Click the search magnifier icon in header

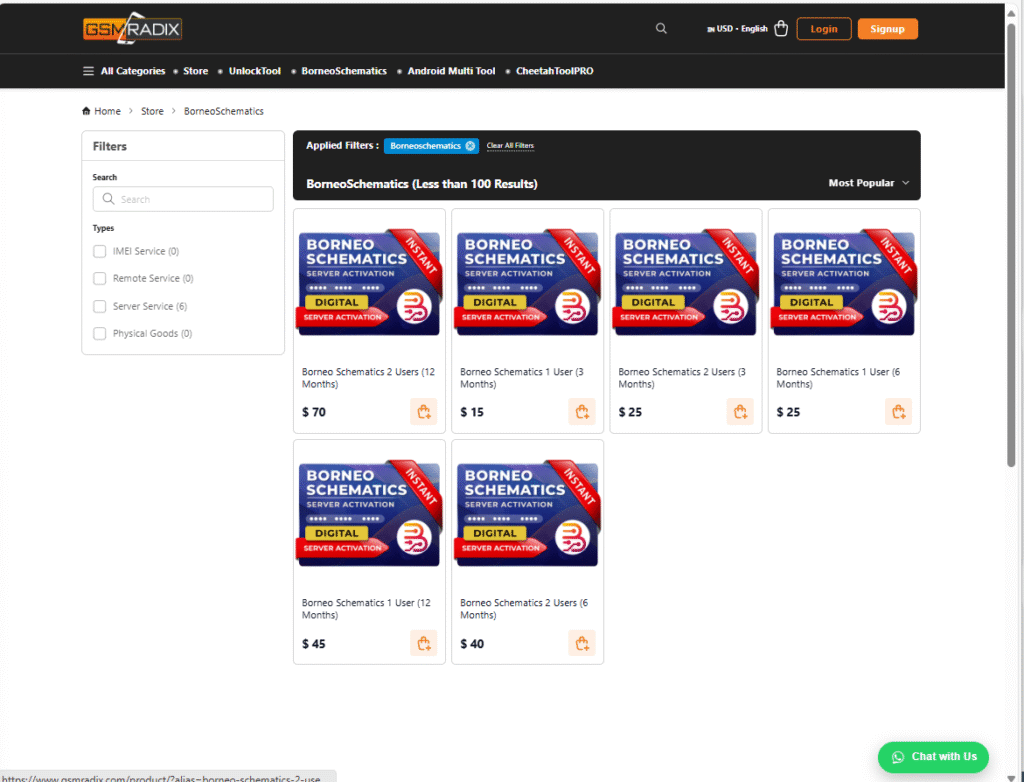661,29
